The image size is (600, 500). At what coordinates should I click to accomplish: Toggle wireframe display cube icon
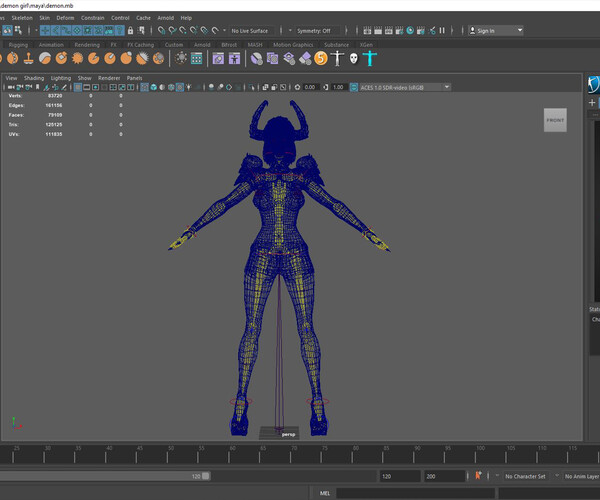click(145, 87)
